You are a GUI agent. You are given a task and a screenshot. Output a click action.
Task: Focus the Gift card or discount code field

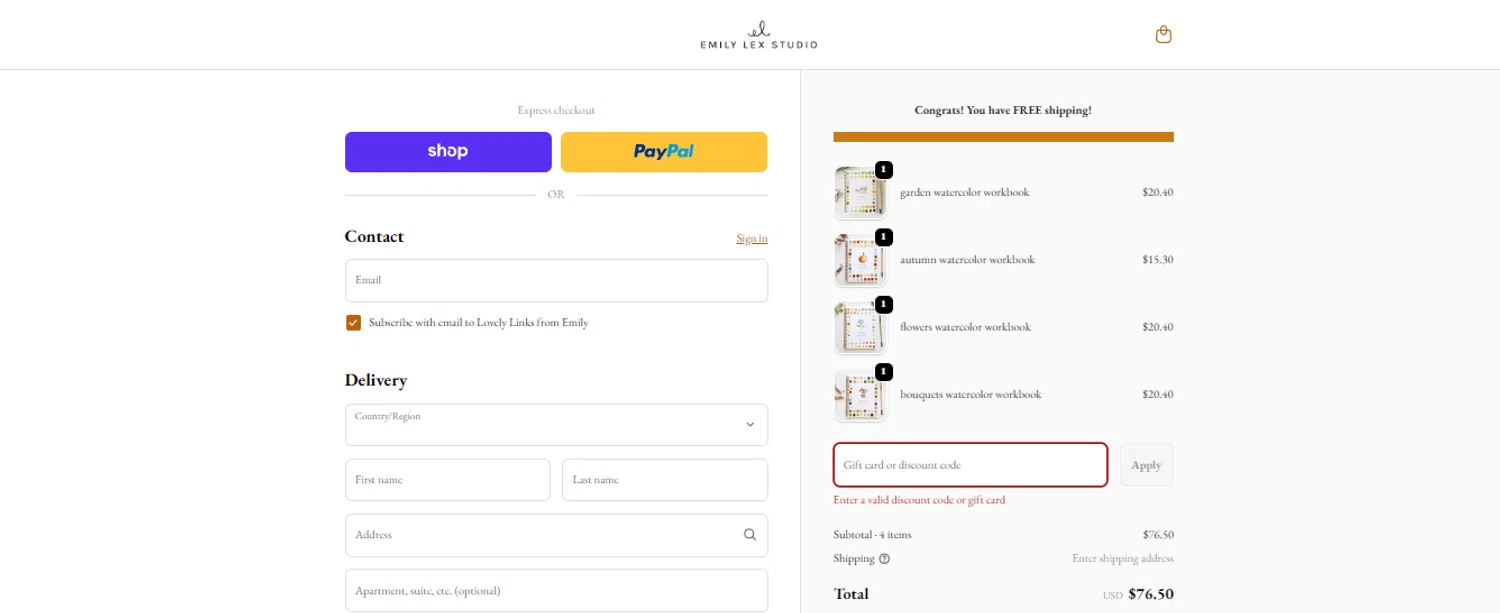(x=970, y=465)
